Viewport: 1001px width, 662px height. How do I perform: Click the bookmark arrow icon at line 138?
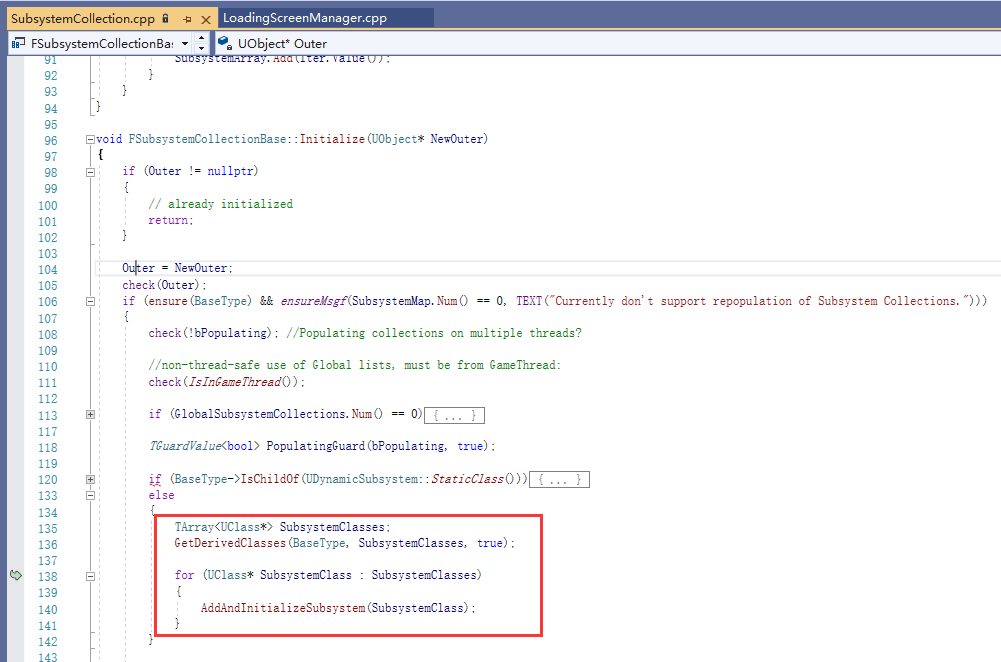[16, 575]
